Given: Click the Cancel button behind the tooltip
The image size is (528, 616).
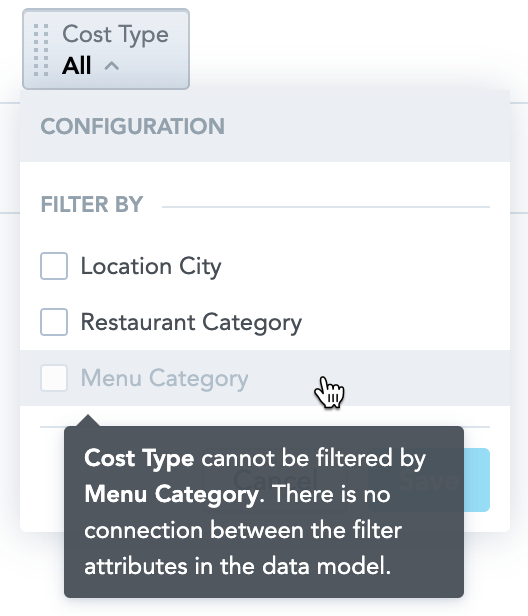Looking at the screenshot, I should click(x=275, y=480).
